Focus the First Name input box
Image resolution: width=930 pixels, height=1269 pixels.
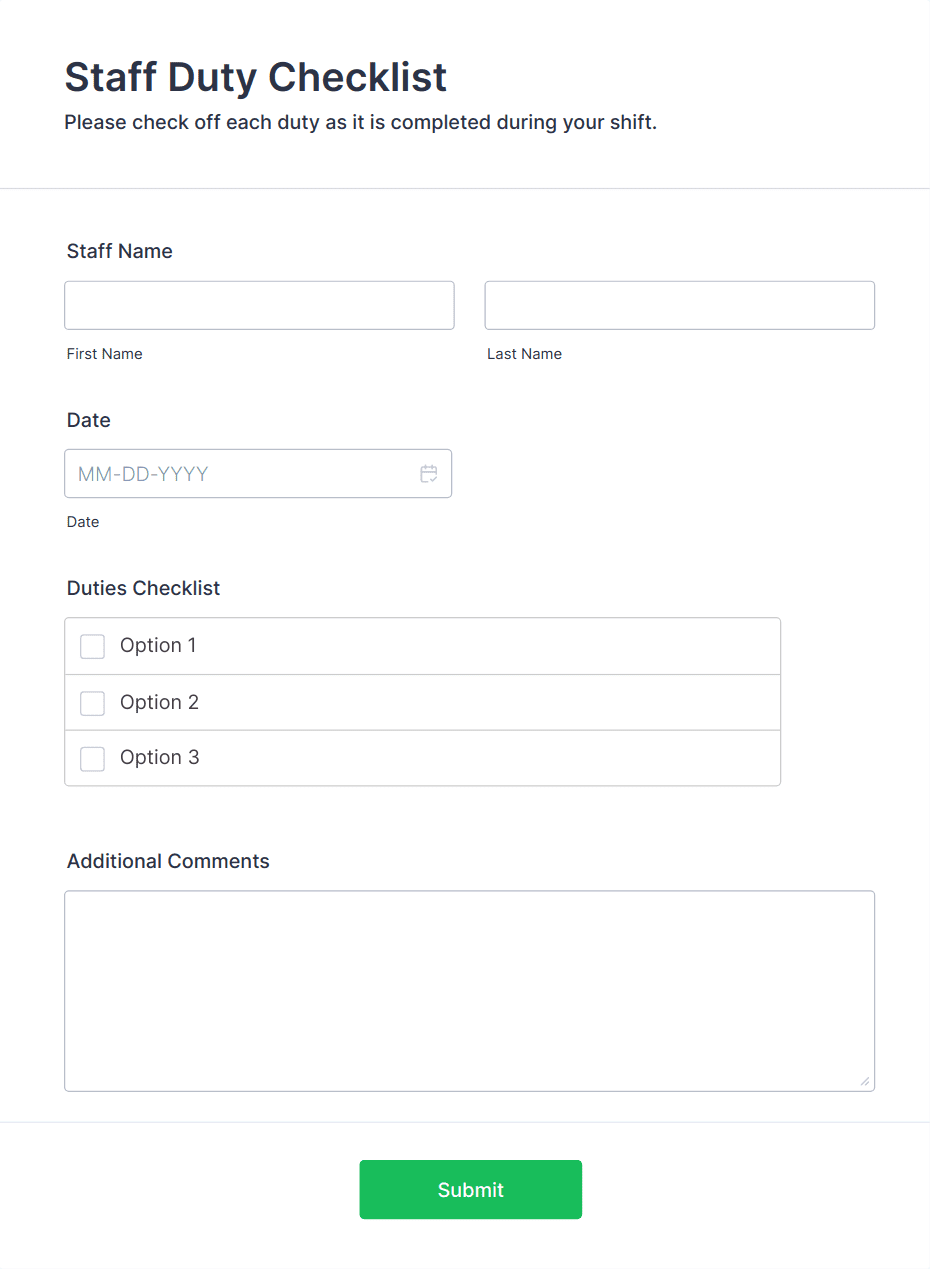coord(259,305)
